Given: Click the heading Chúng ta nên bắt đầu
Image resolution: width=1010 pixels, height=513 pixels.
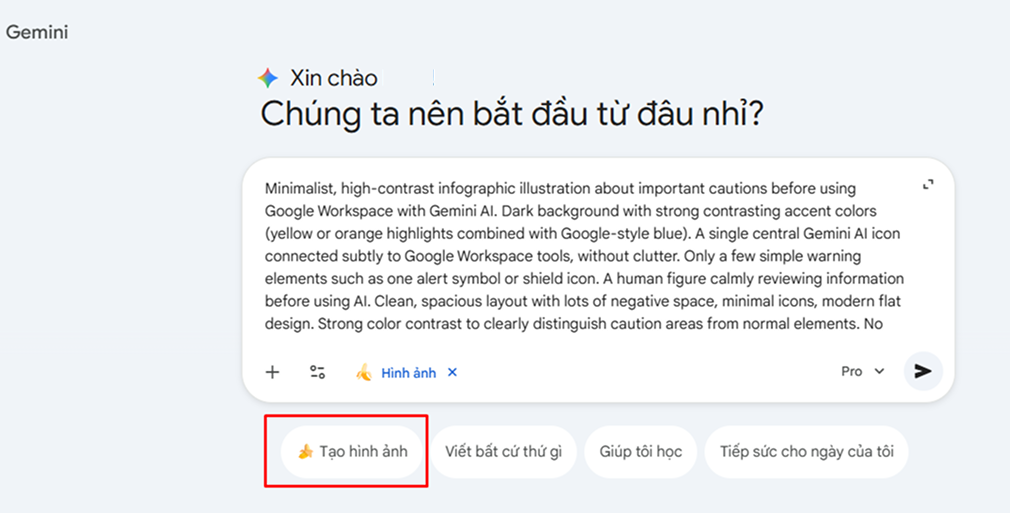Looking at the screenshot, I should (512, 114).
